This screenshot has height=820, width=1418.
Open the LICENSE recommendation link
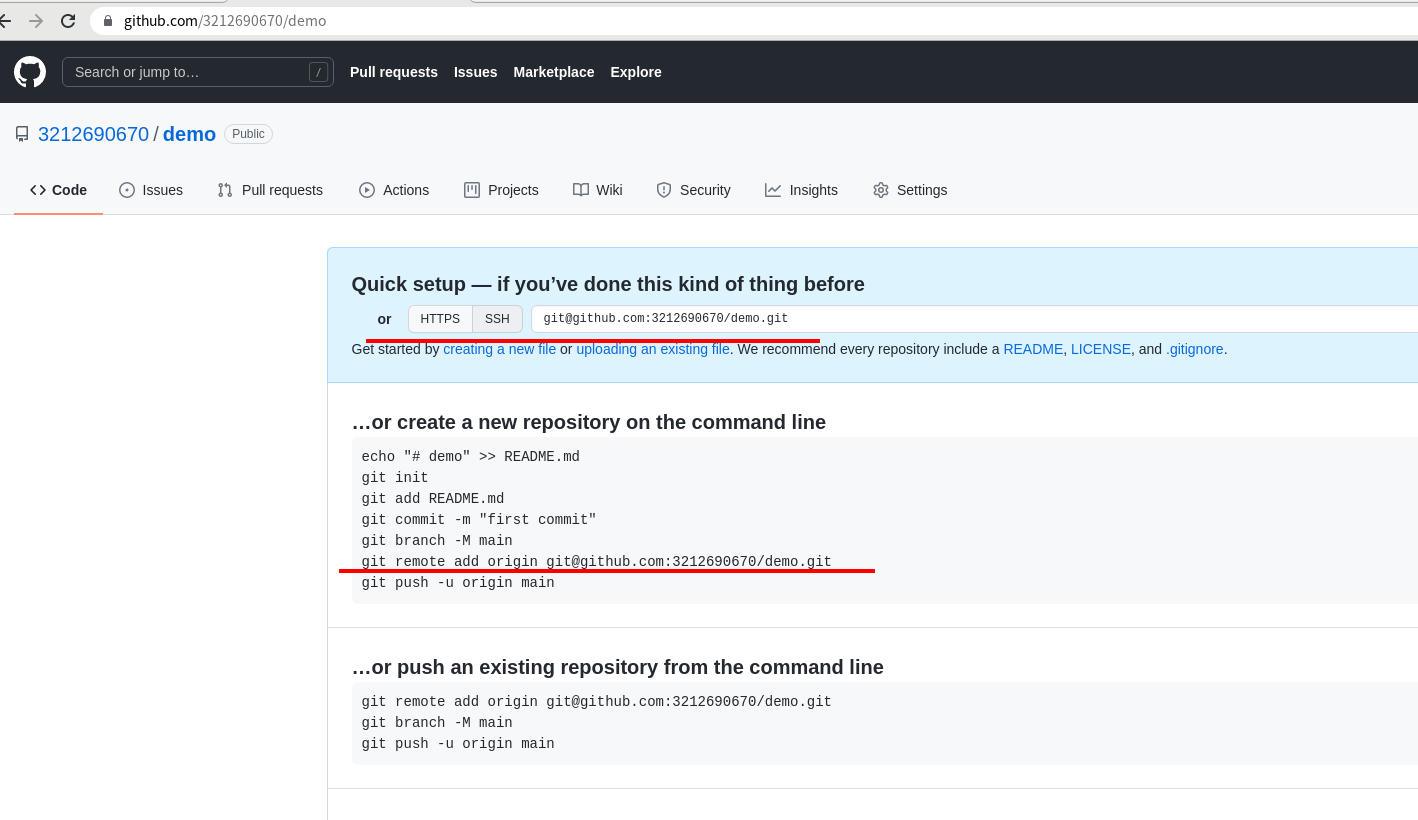(x=1101, y=349)
